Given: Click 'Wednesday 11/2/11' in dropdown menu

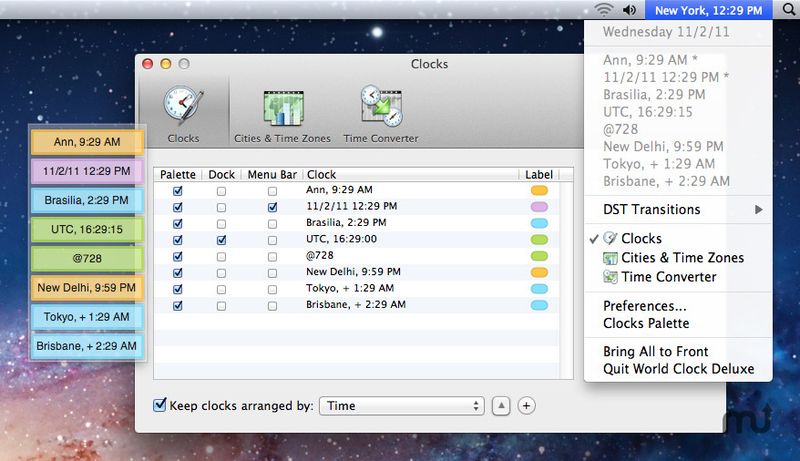Looking at the screenshot, I should (666, 32).
